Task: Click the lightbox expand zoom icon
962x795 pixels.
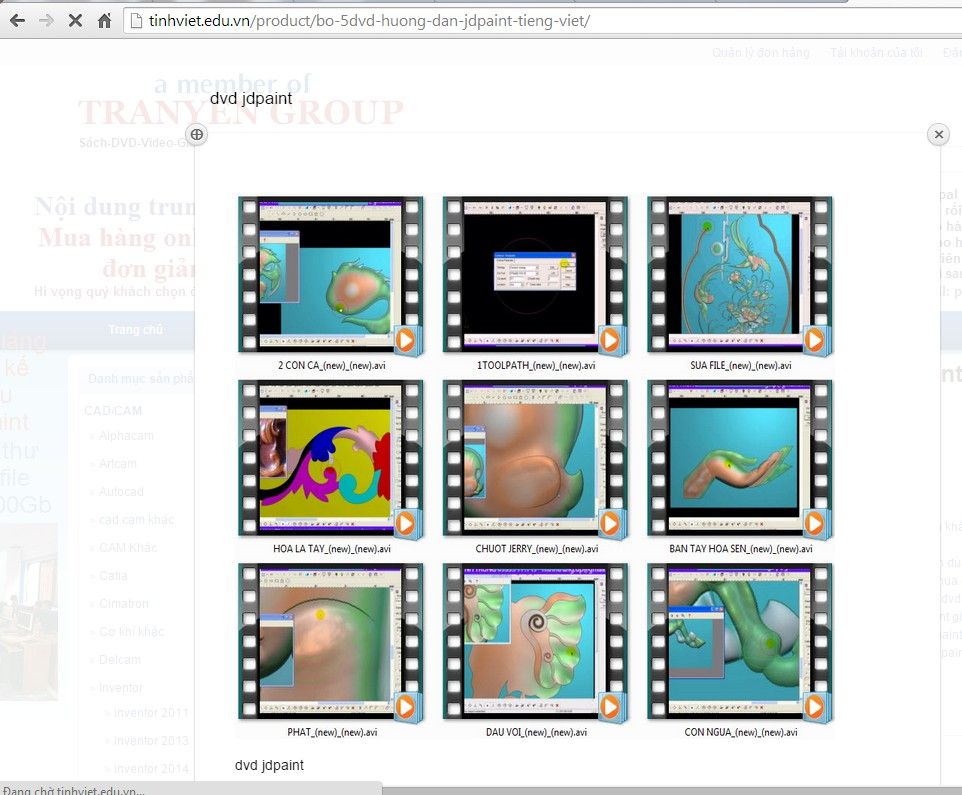Action: [196, 134]
